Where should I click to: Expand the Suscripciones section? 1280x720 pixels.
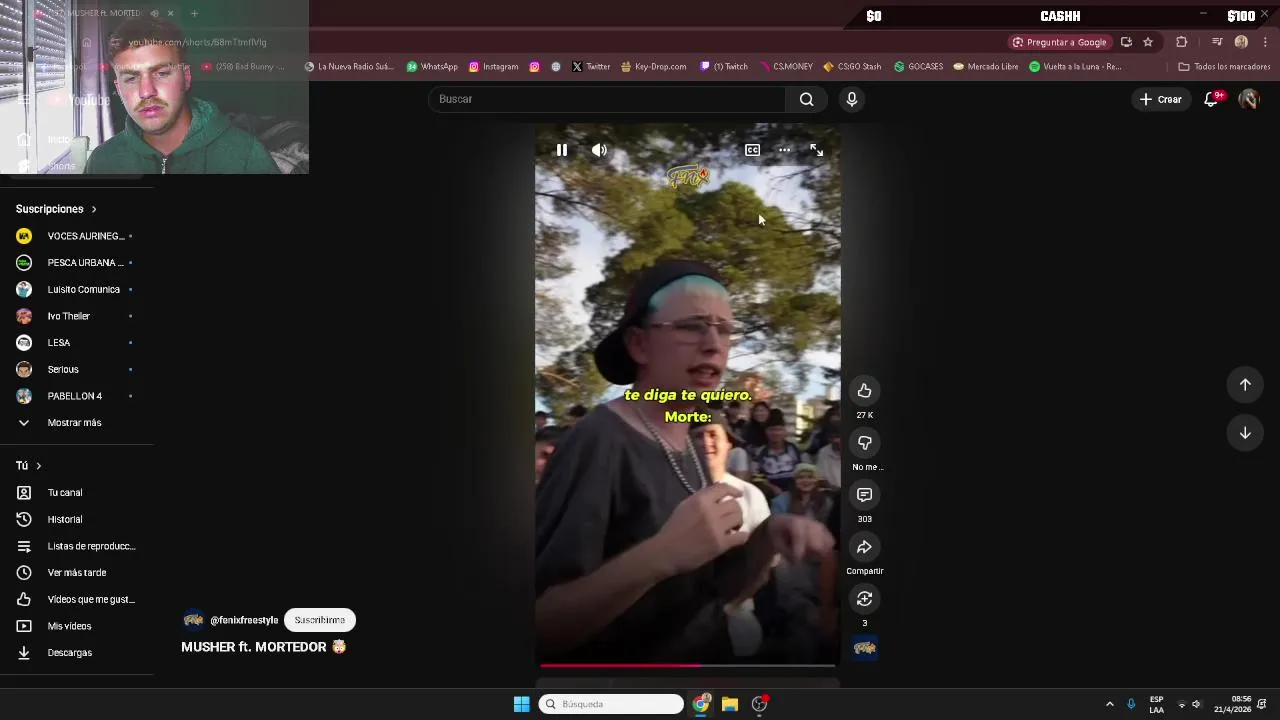tap(56, 209)
